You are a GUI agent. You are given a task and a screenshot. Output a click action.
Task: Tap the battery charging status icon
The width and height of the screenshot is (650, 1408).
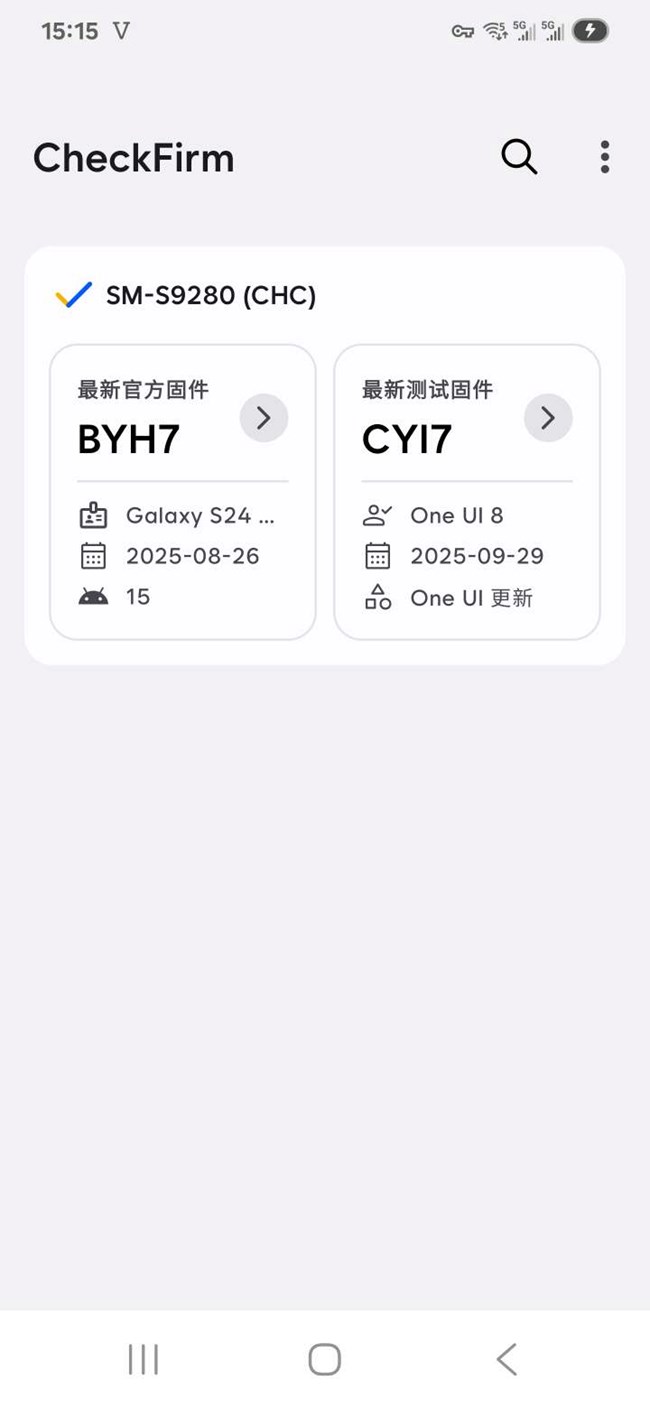pos(590,31)
